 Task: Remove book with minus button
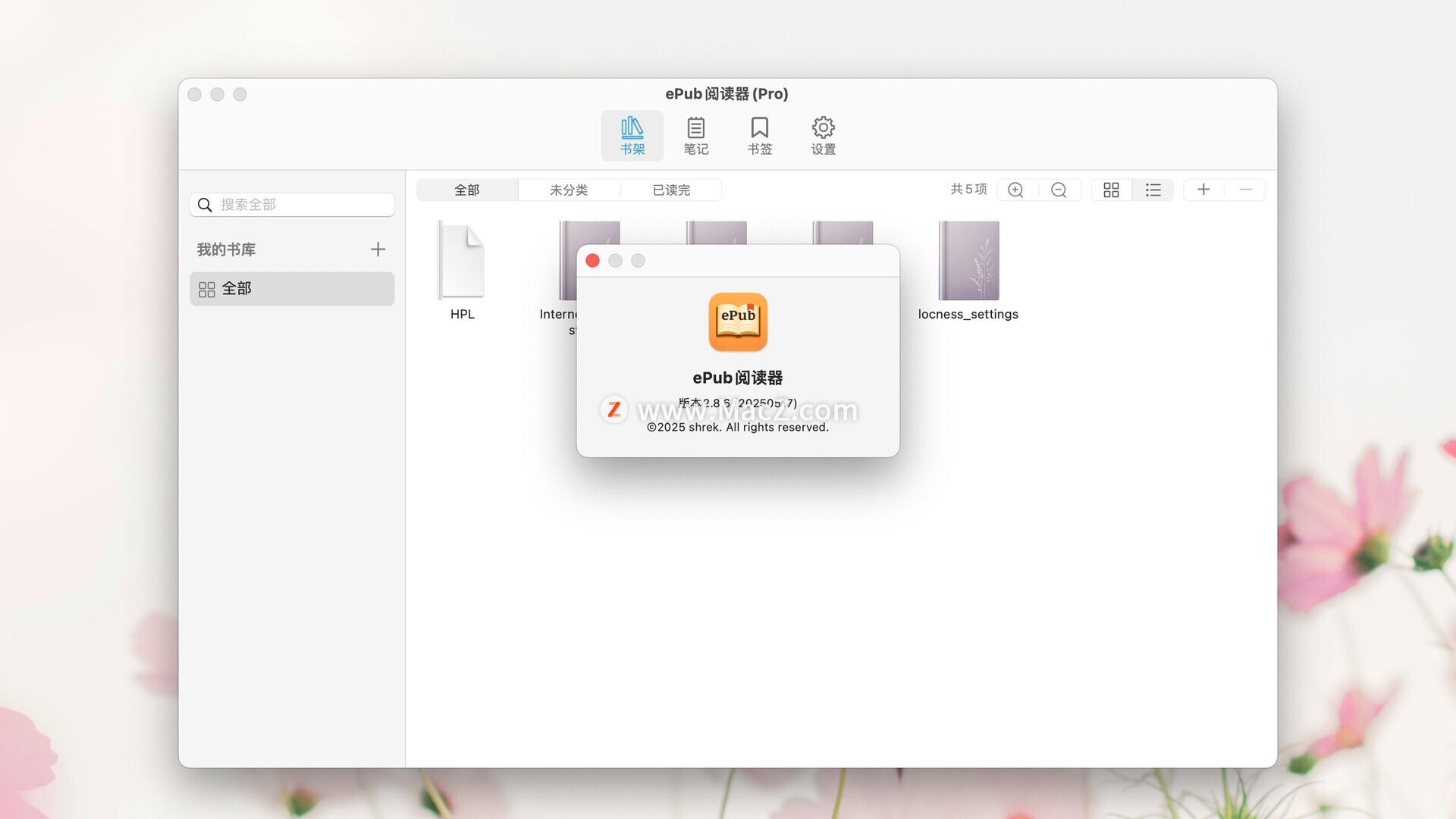(1245, 190)
